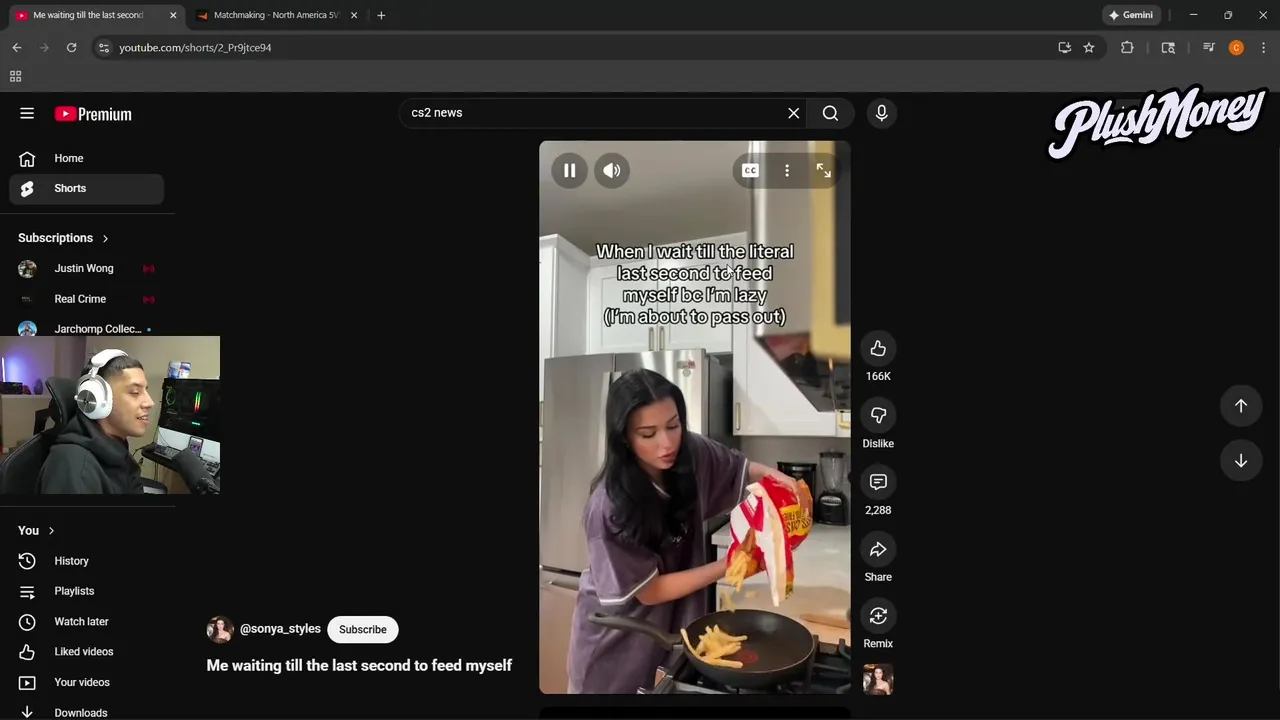
Task: Reload the current page
Action: tap(71, 47)
